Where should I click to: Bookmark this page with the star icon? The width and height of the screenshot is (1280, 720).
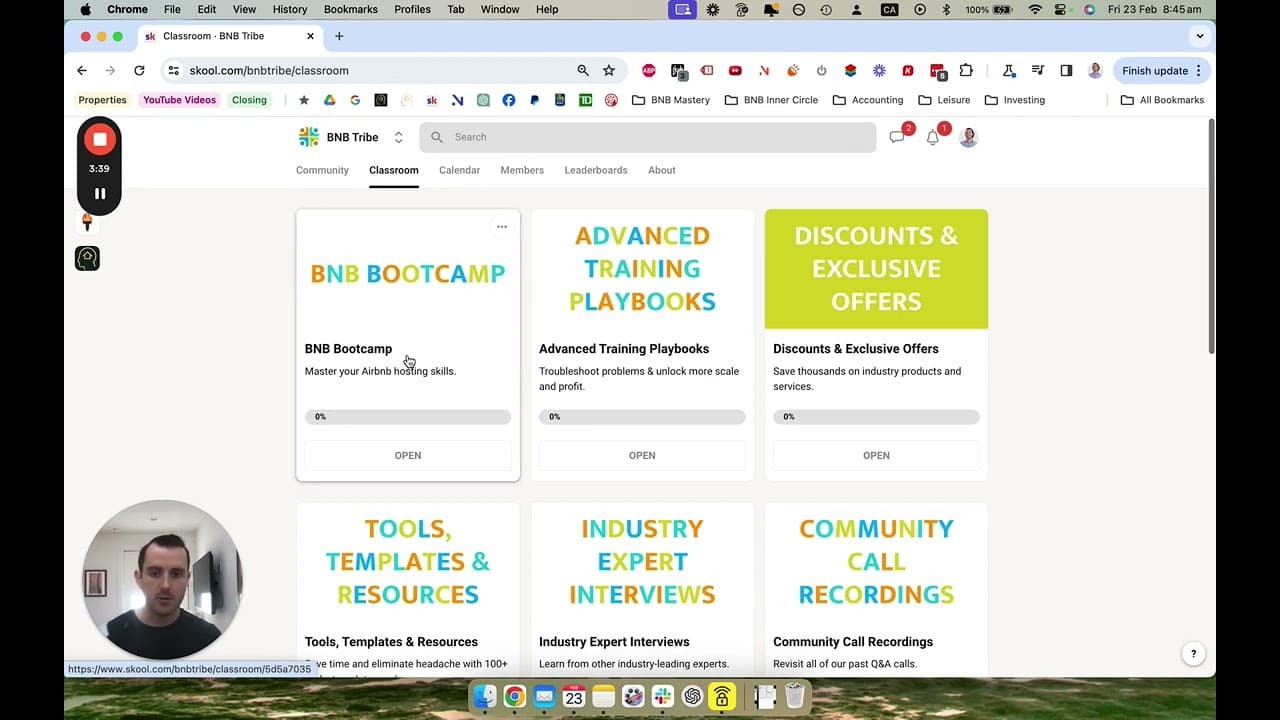pos(609,71)
